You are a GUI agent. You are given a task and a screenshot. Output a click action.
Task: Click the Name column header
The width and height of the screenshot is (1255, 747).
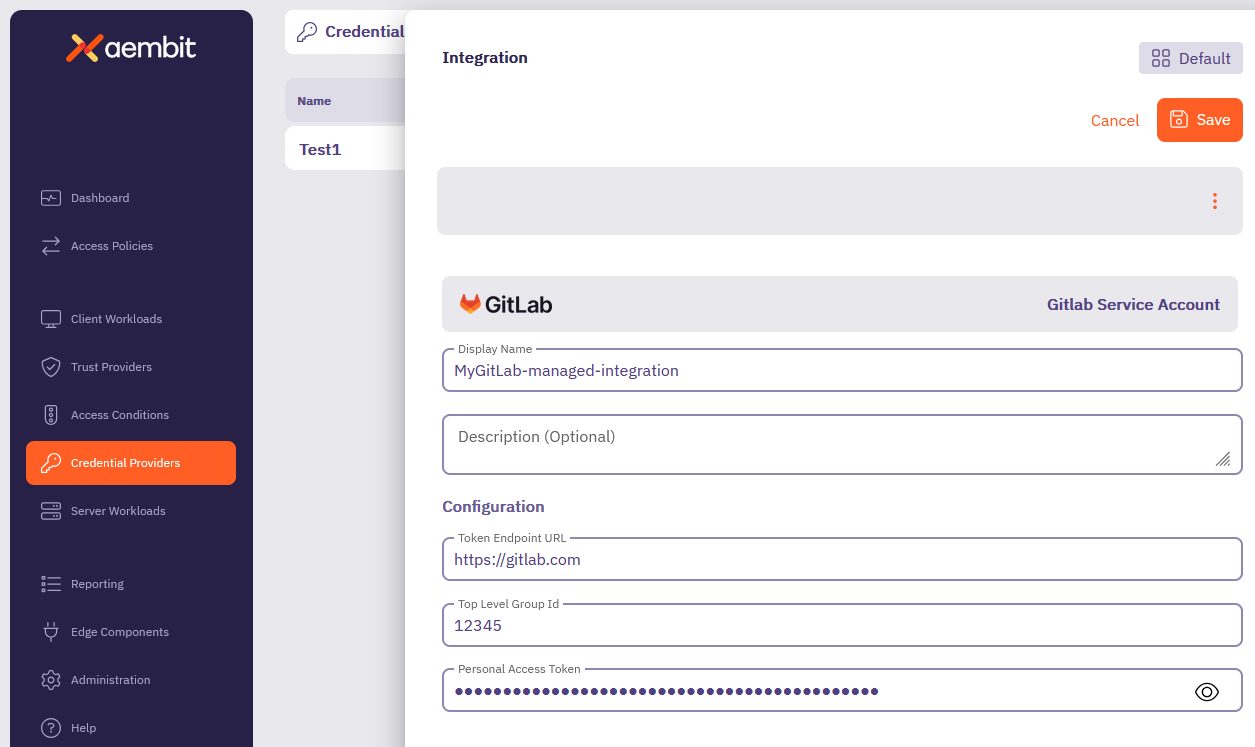click(x=314, y=101)
